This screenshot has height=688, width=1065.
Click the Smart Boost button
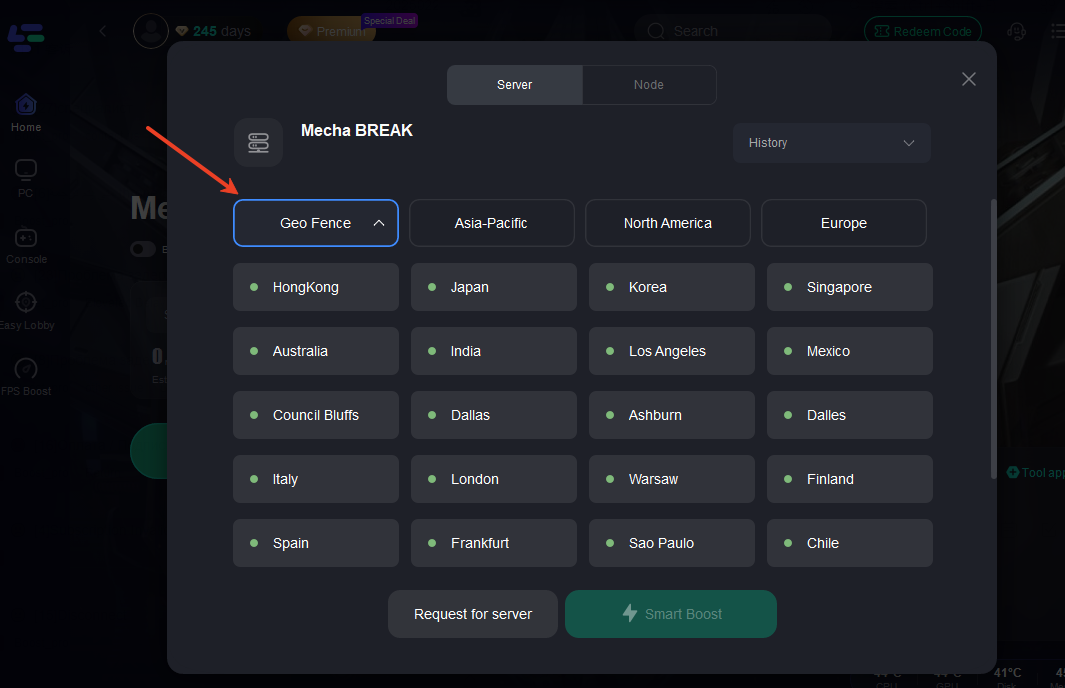click(x=670, y=614)
